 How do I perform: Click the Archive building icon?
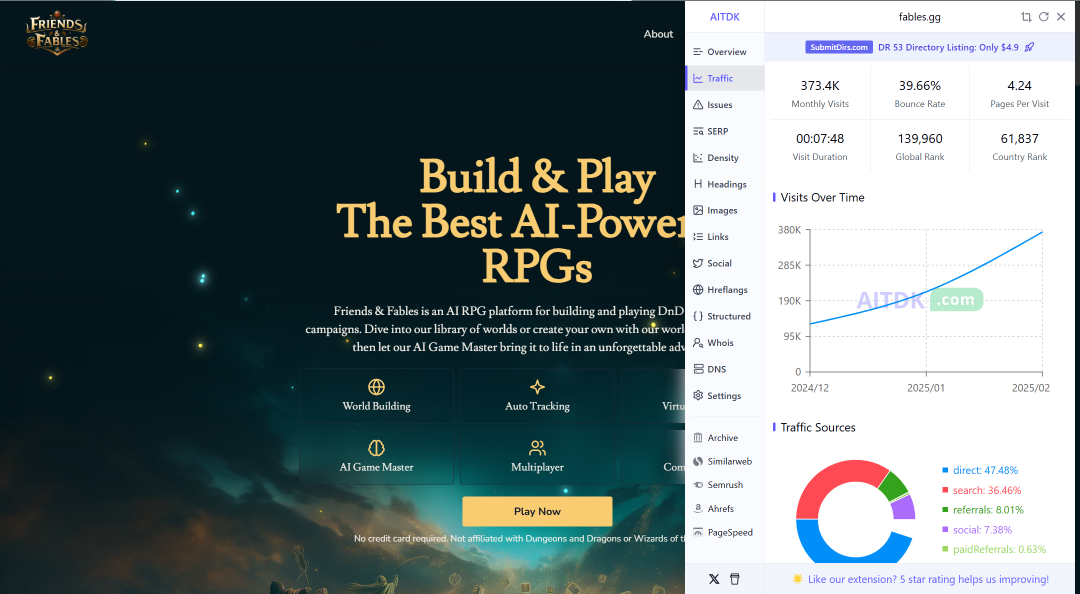pyautogui.click(x=698, y=438)
